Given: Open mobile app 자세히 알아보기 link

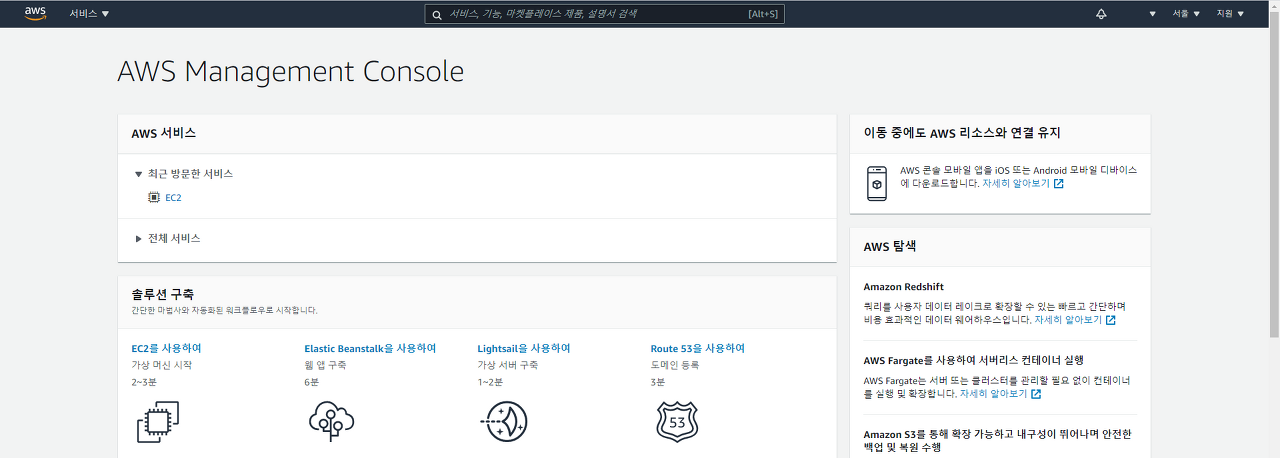Looking at the screenshot, I should click(x=1016, y=184).
